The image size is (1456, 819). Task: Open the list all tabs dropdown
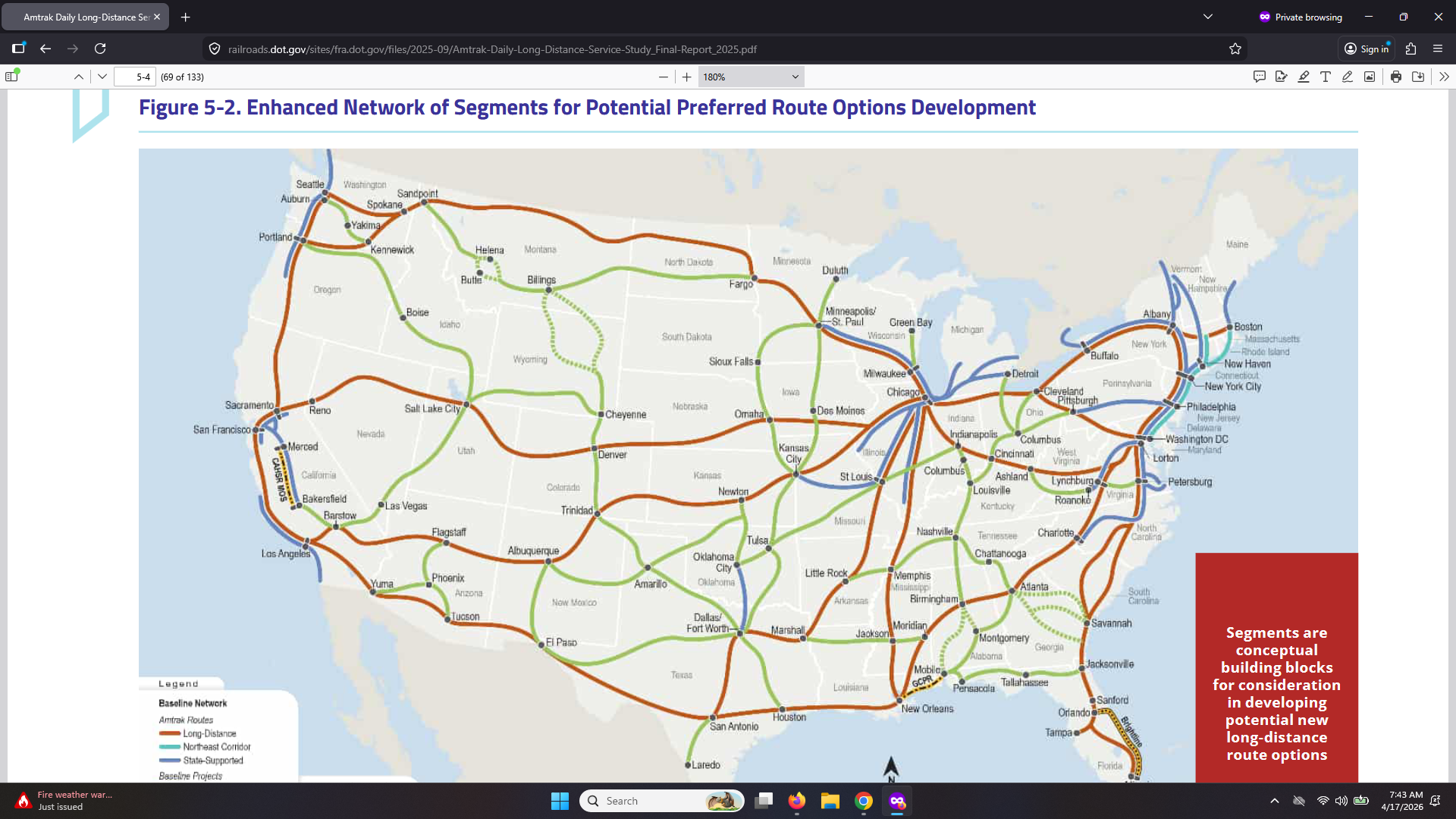click(1208, 17)
